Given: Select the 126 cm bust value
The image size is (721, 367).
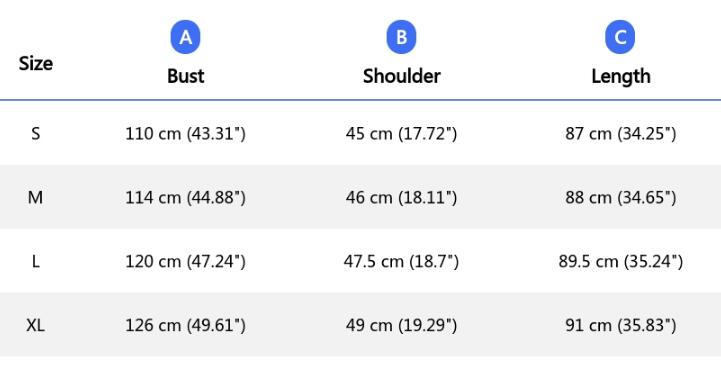Looking at the screenshot, I should (185, 326).
